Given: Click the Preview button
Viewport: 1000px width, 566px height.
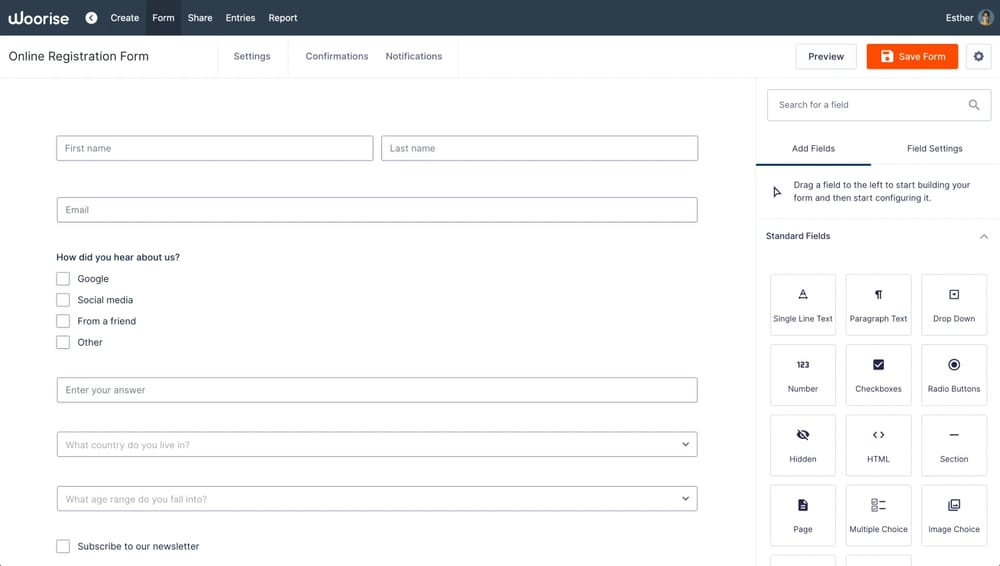Looking at the screenshot, I should [826, 56].
